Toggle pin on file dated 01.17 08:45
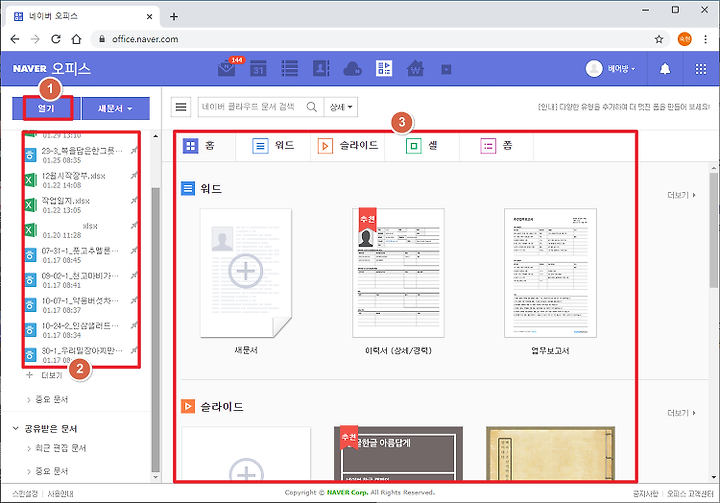Image resolution: width=720 pixels, height=503 pixels. click(134, 250)
